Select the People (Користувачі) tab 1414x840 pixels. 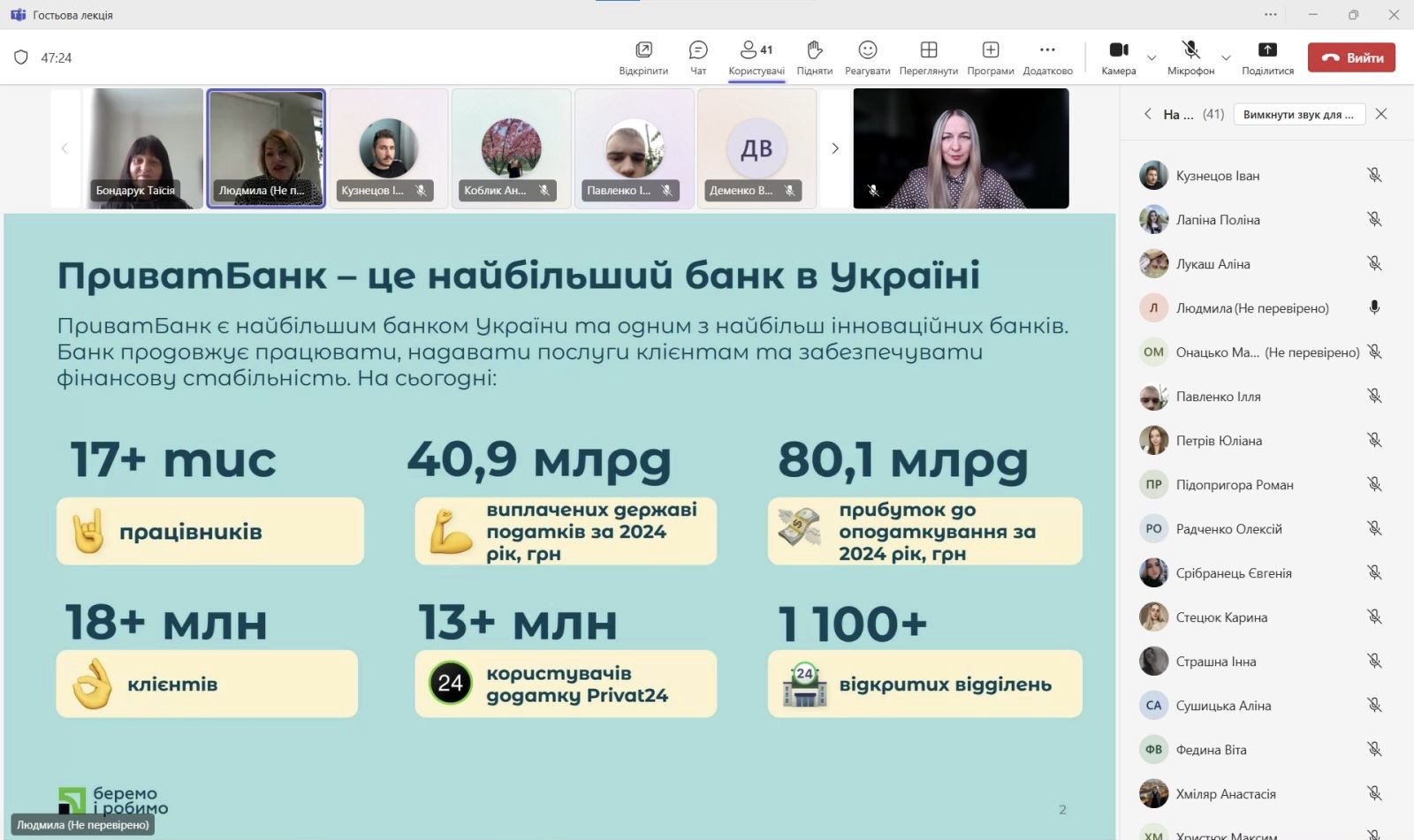[756, 57]
